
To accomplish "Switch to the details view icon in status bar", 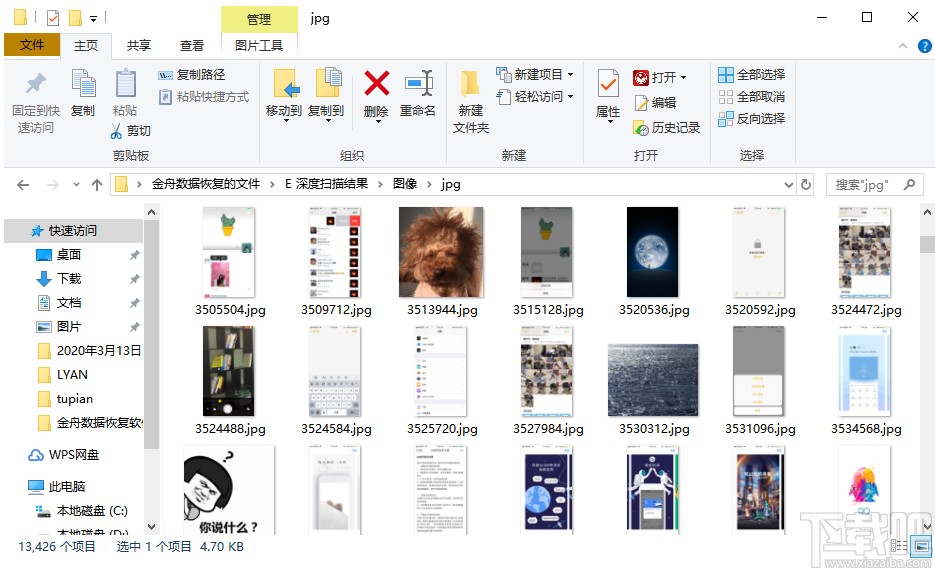I will [x=898, y=545].
